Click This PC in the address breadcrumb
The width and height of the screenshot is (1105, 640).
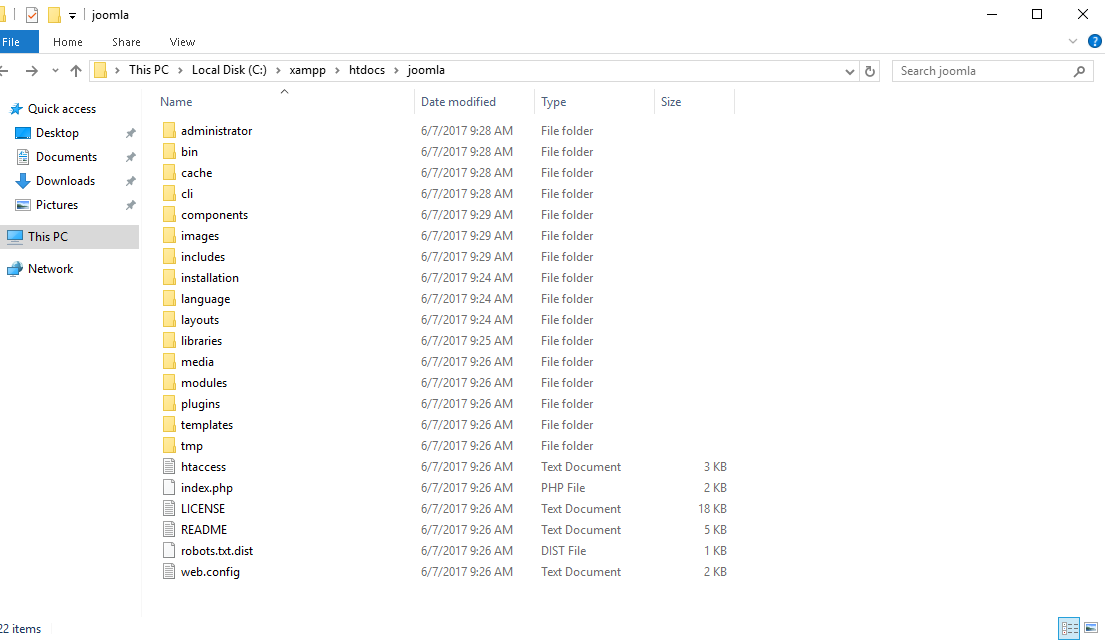[149, 70]
